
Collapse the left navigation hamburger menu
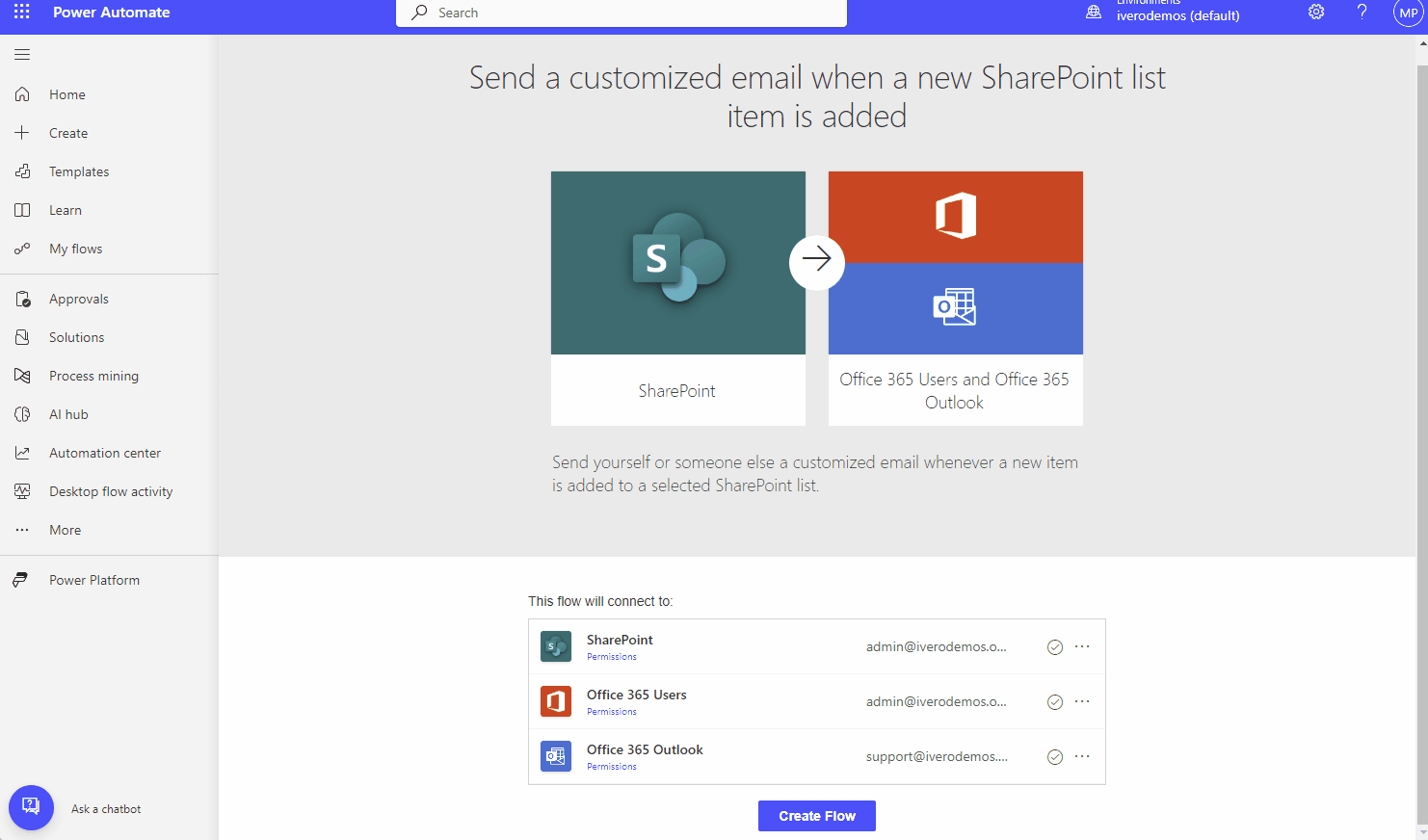coord(22,55)
